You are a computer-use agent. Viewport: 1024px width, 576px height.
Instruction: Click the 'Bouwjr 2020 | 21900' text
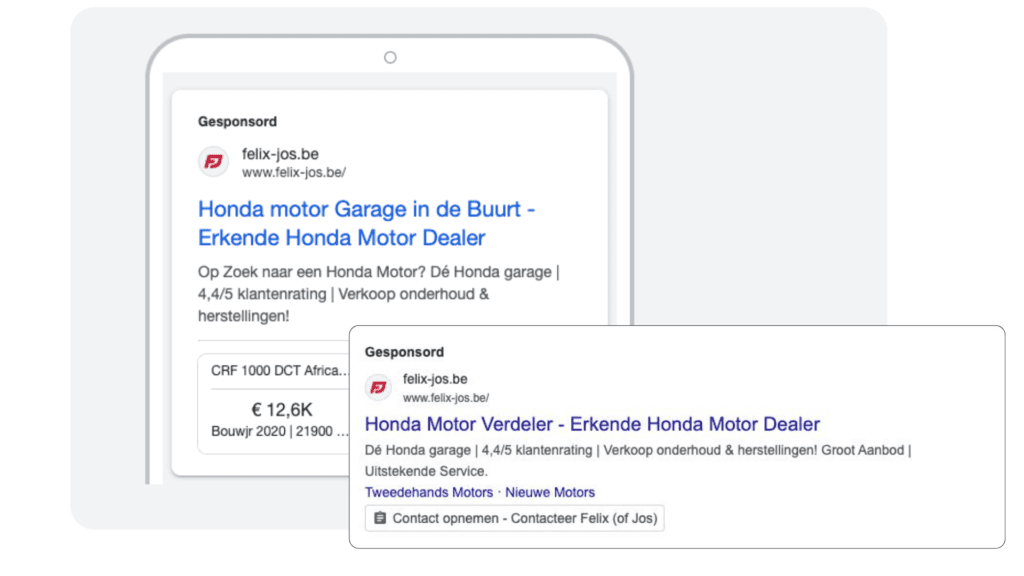[280, 431]
